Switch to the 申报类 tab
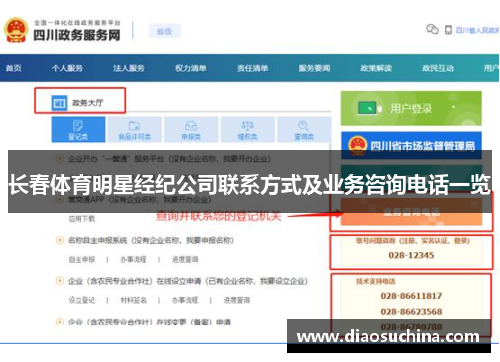This screenshot has width=500, height=362. point(191,130)
